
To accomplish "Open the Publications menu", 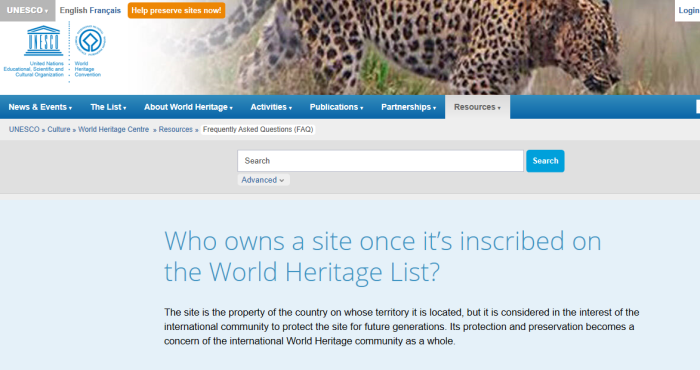I will 336,107.
